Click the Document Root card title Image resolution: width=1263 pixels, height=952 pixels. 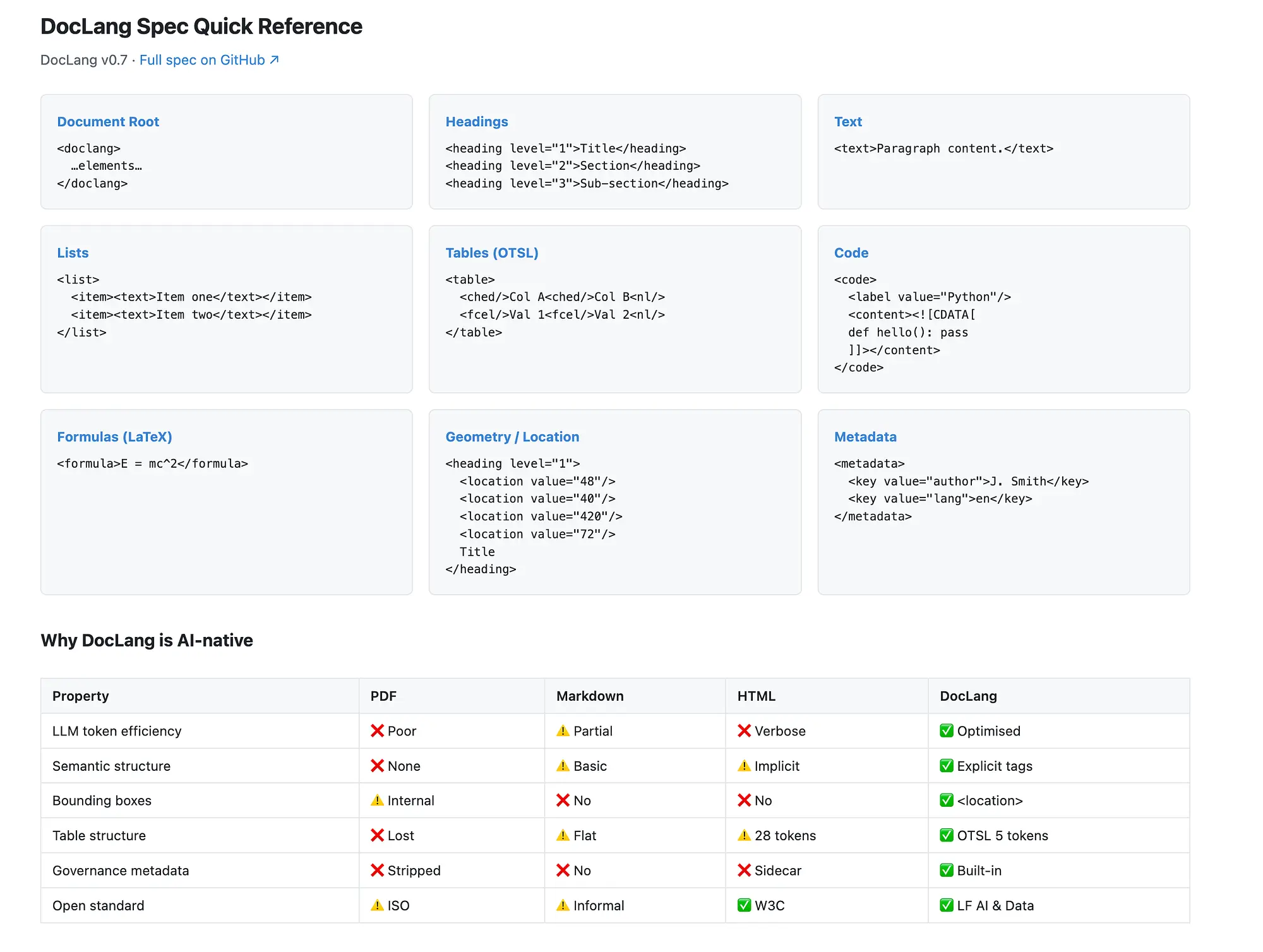(x=108, y=122)
